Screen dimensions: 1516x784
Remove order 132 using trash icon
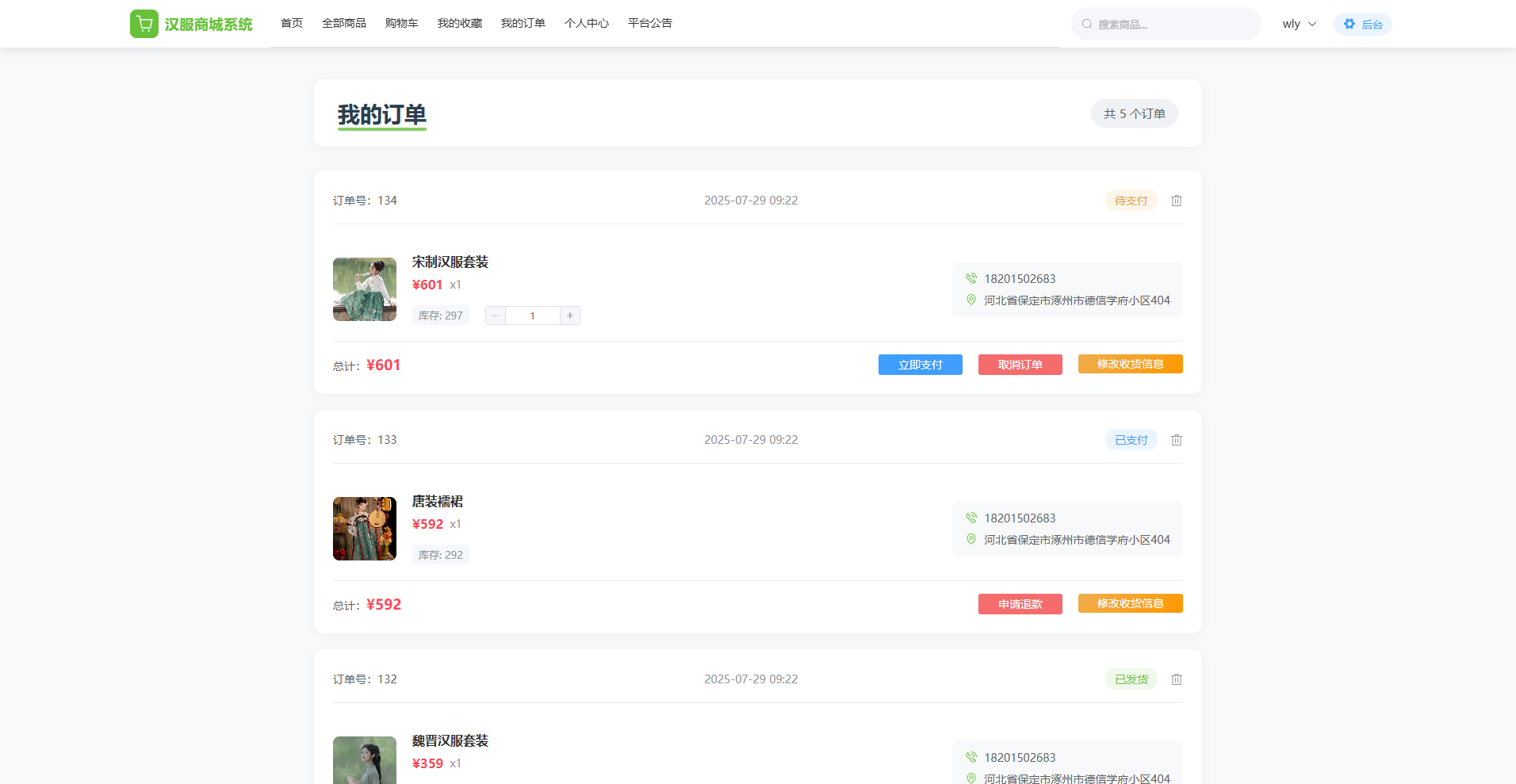(x=1177, y=679)
